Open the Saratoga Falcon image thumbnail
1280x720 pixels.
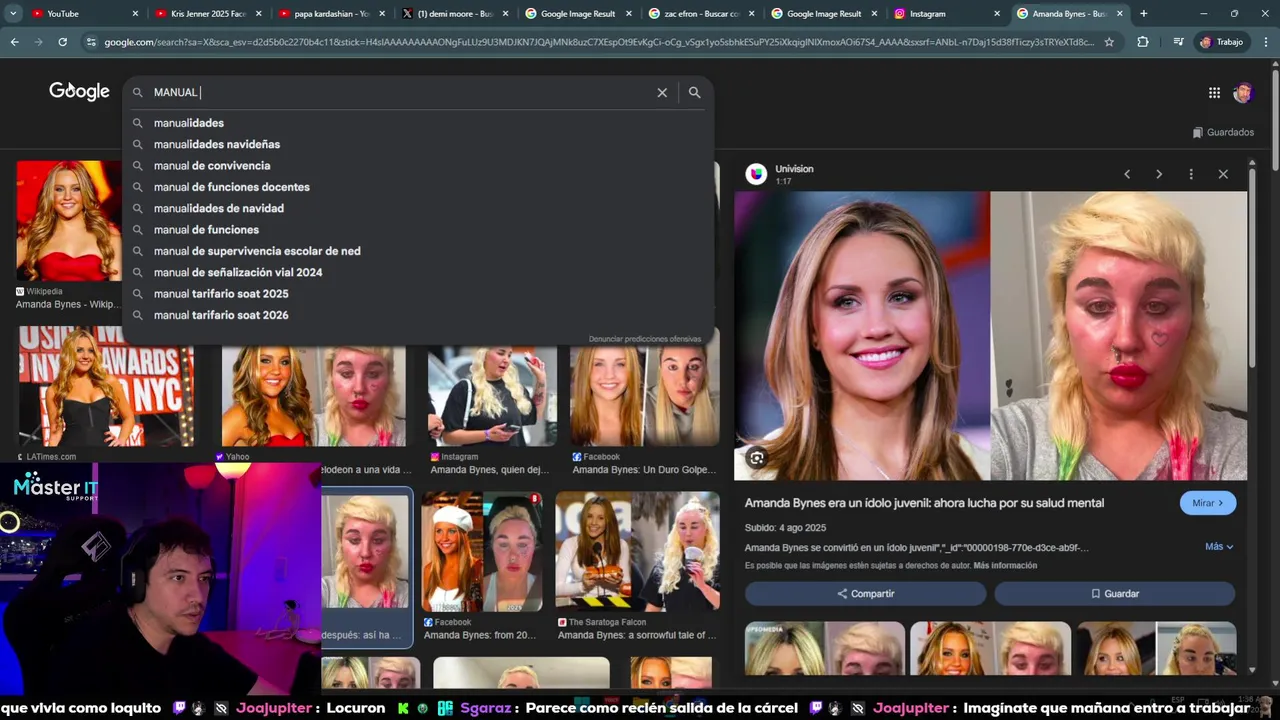coord(637,551)
